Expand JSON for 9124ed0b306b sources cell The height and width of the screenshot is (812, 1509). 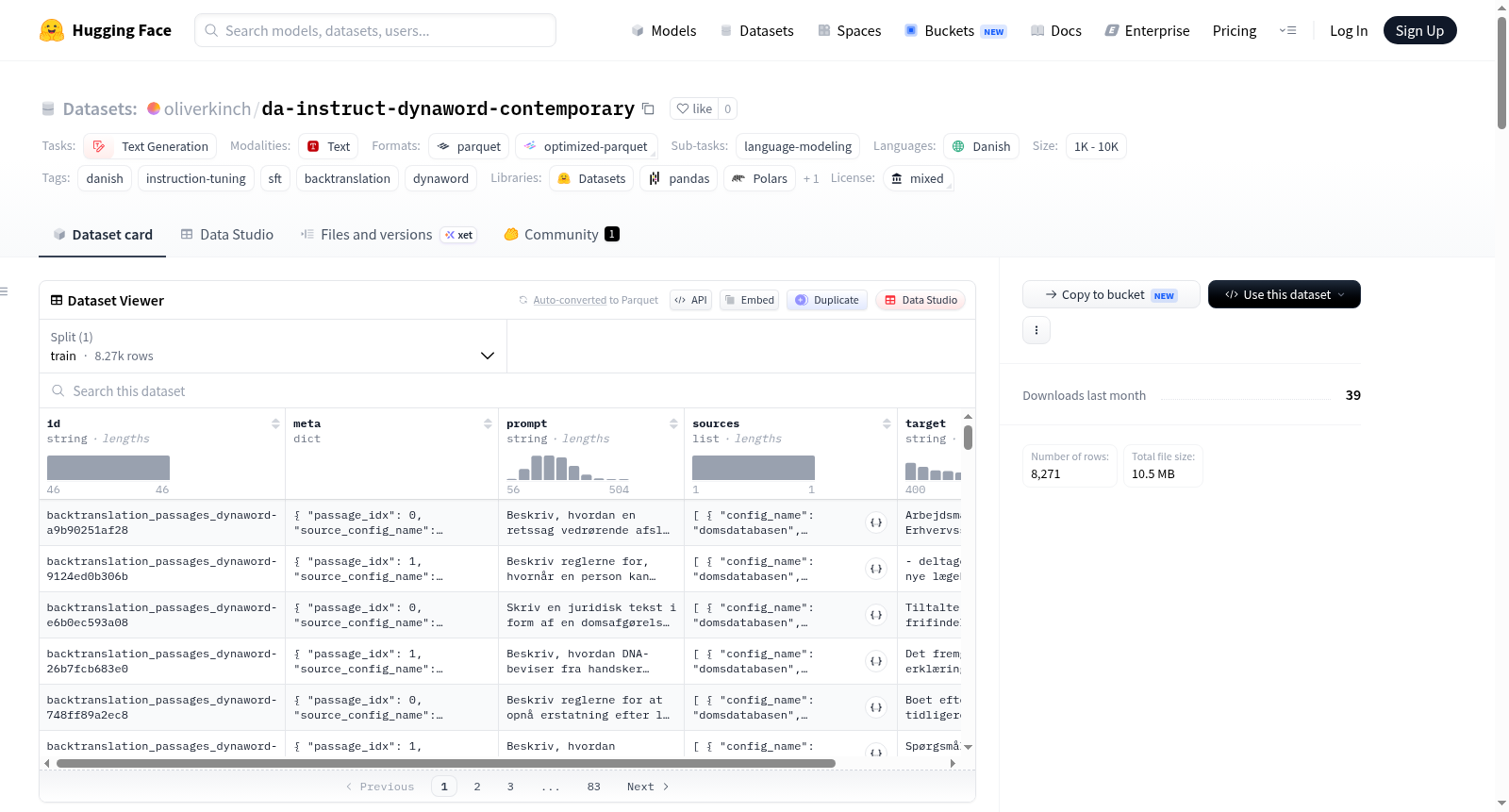[x=876, y=569]
